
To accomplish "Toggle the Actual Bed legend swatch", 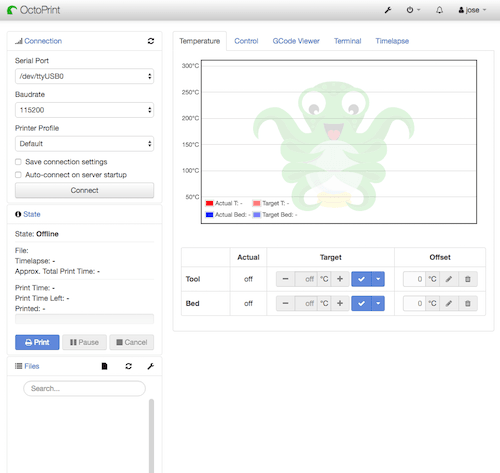I will [210, 215].
